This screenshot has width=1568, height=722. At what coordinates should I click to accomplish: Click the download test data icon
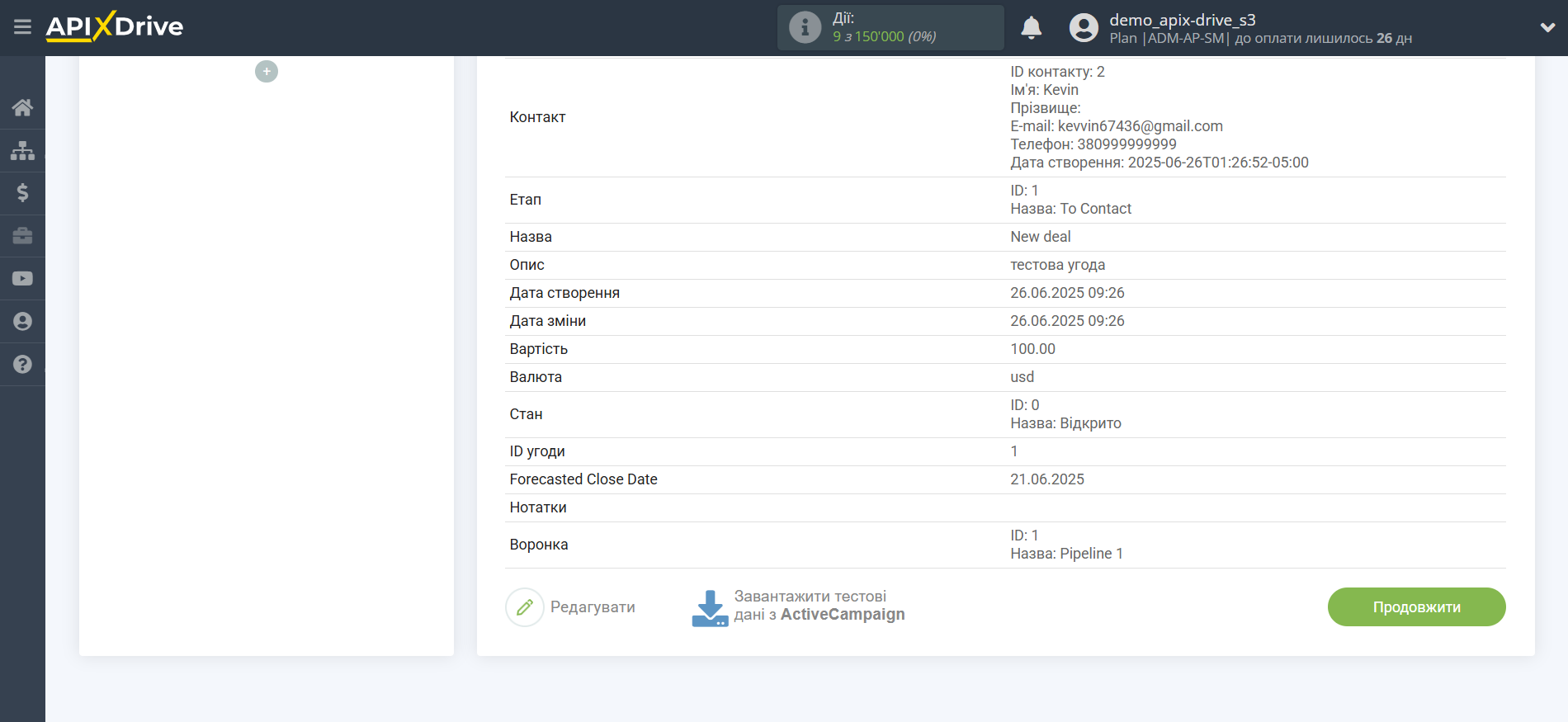[710, 608]
